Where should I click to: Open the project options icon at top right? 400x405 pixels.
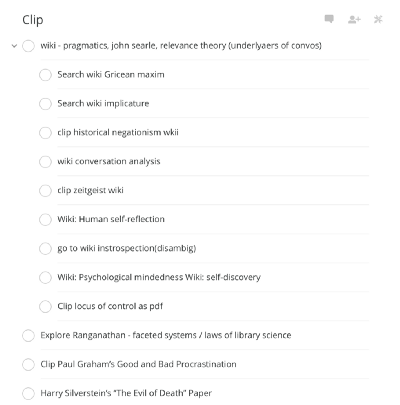[378, 19]
